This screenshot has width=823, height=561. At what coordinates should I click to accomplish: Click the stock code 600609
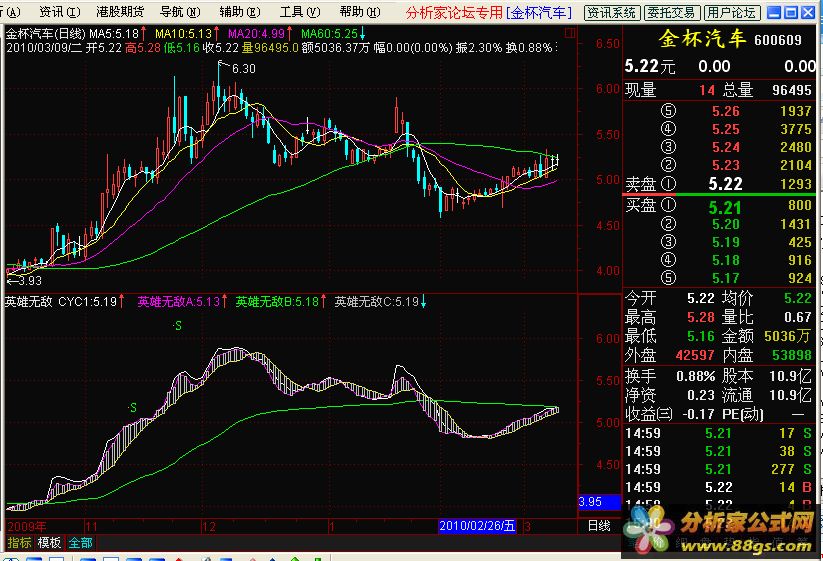(x=778, y=40)
